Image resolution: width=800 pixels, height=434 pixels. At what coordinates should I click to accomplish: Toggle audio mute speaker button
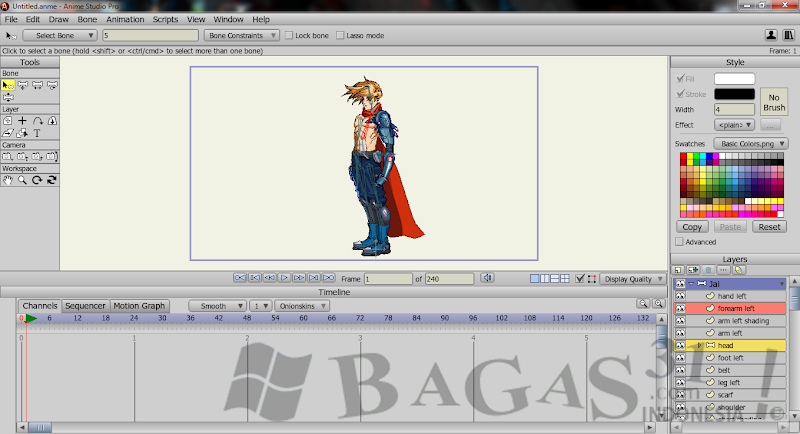click(x=487, y=278)
